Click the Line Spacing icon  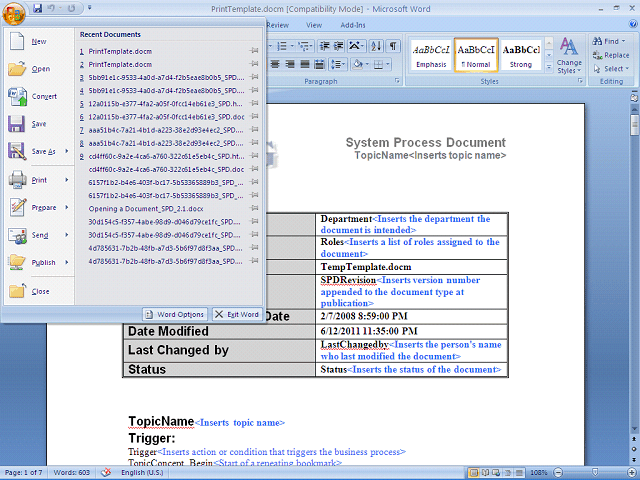(x=336, y=64)
